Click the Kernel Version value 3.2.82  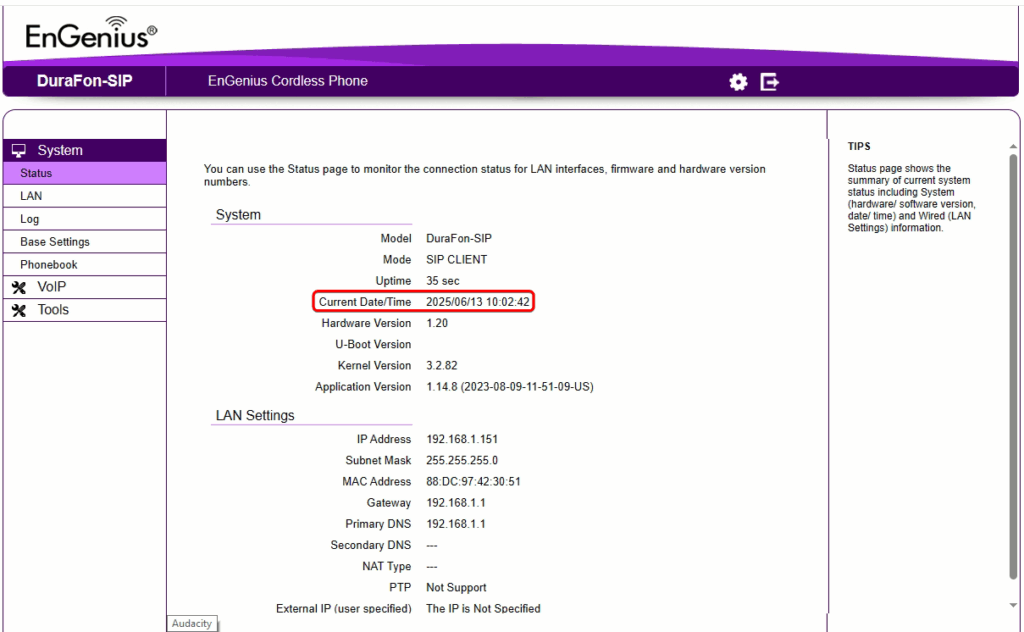tap(441, 366)
